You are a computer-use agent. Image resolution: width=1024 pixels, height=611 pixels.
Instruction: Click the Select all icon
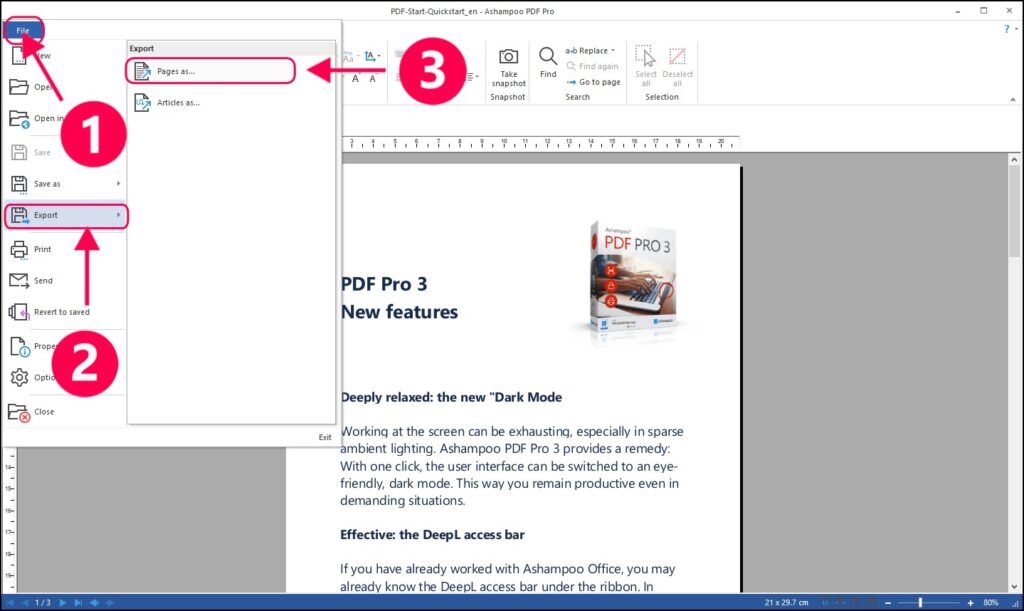(645, 57)
